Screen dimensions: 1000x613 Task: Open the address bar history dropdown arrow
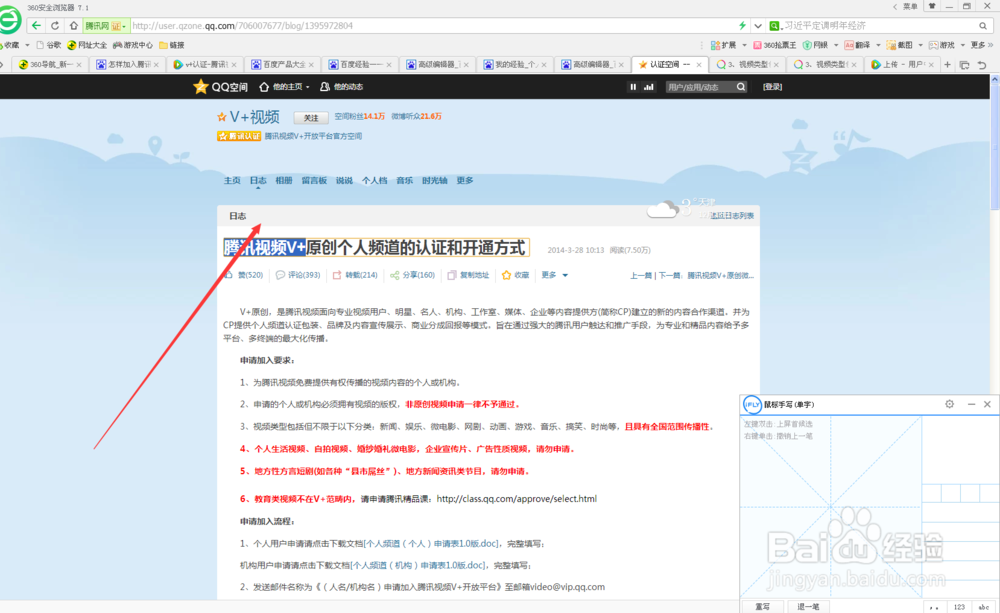point(756,25)
